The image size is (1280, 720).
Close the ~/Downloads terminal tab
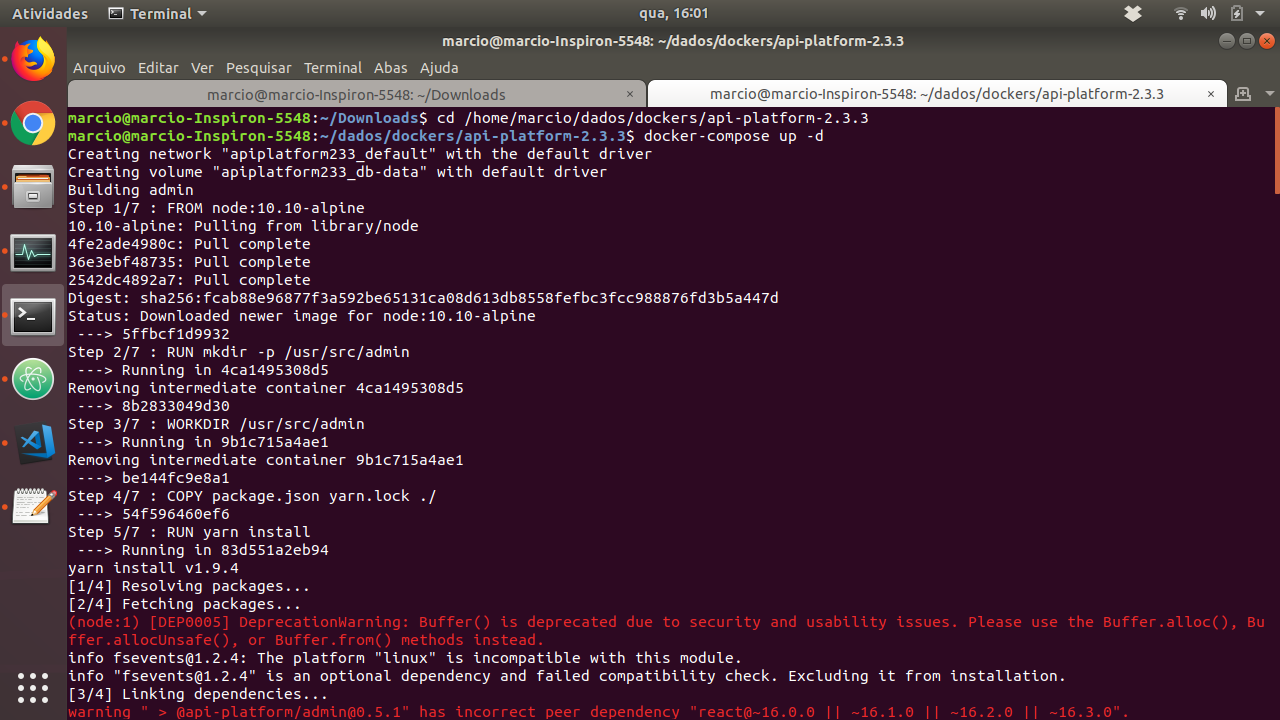[630, 94]
